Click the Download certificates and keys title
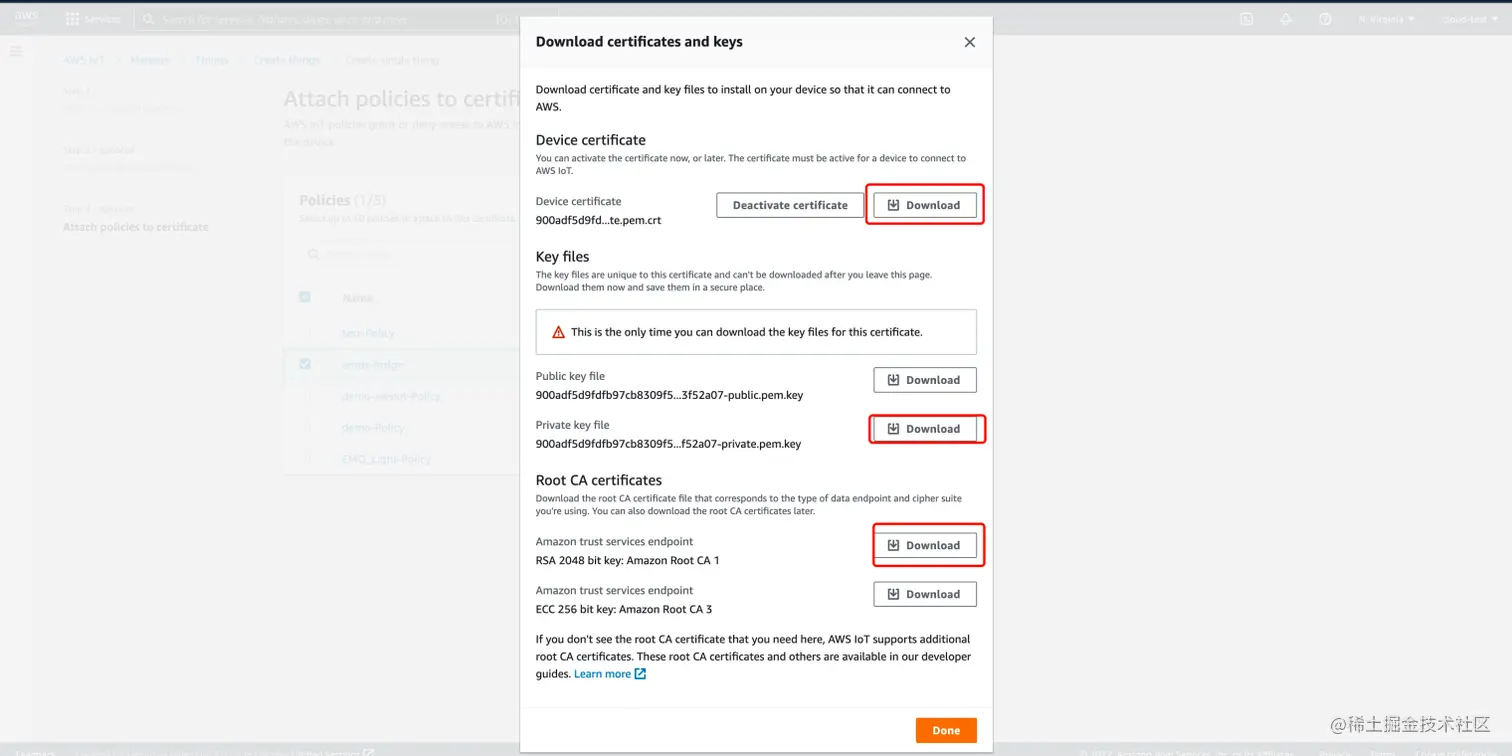The height and width of the screenshot is (756, 1512). pos(639,42)
